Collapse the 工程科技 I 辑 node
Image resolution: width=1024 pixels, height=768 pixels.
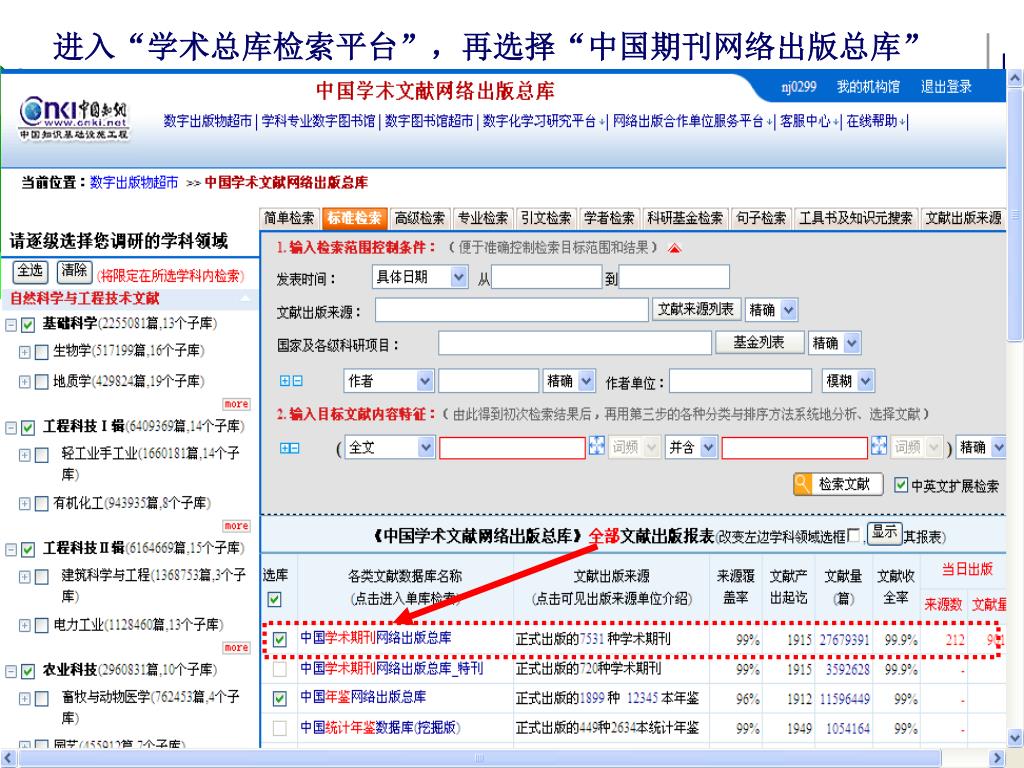[x=11, y=428]
